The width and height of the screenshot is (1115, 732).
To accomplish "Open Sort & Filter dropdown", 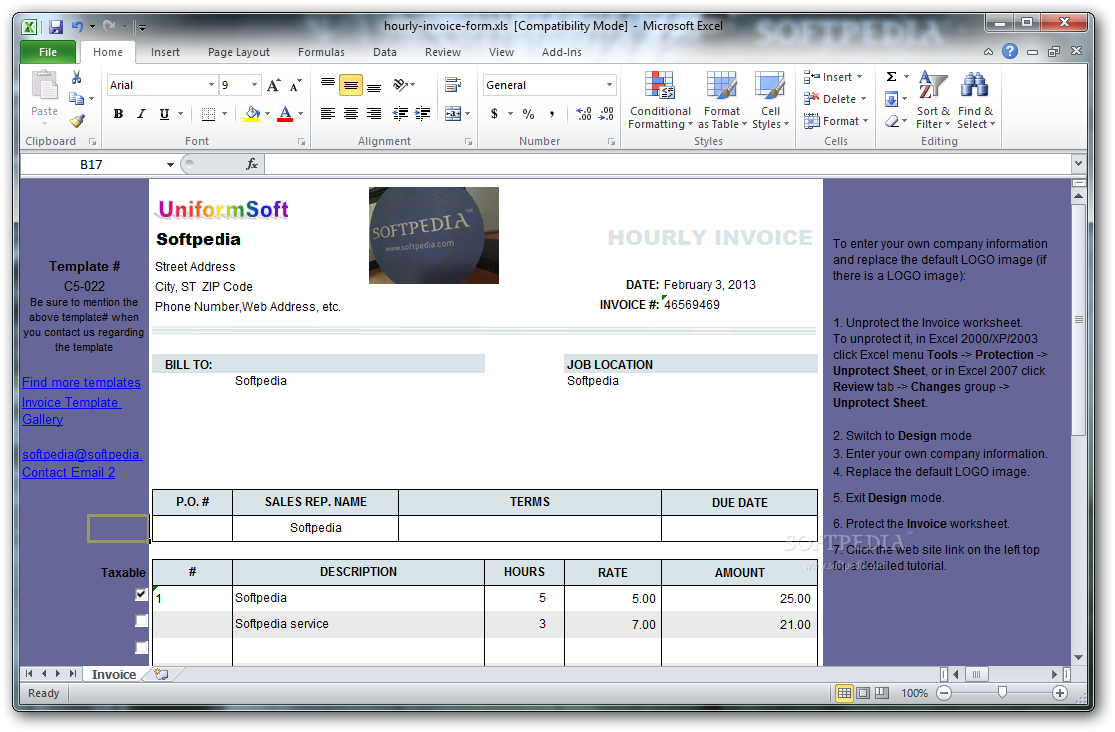I will [933, 100].
